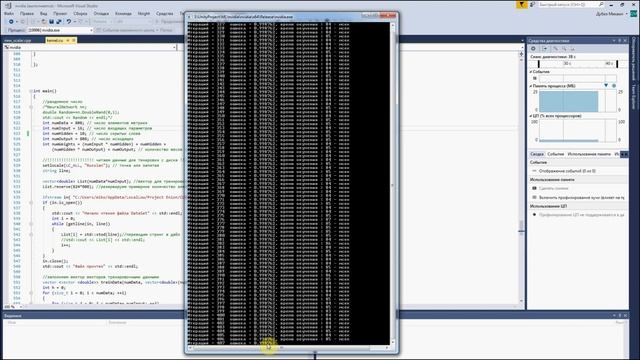Click the zoom in icon in diagnostics toolbar

[556, 49]
